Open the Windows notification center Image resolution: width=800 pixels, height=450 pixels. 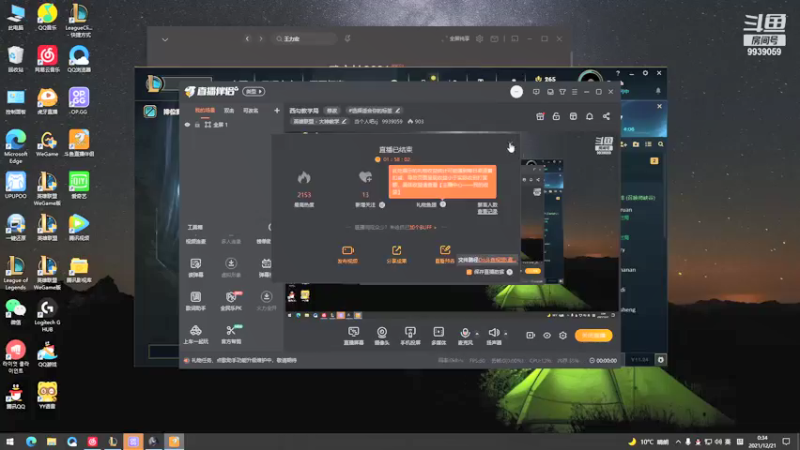(786, 441)
